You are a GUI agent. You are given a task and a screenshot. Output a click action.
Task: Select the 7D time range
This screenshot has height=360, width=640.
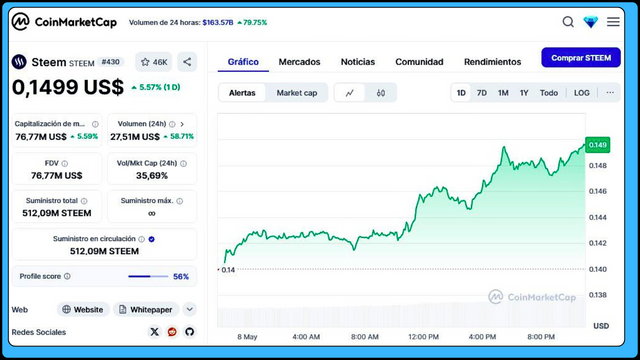pos(482,93)
